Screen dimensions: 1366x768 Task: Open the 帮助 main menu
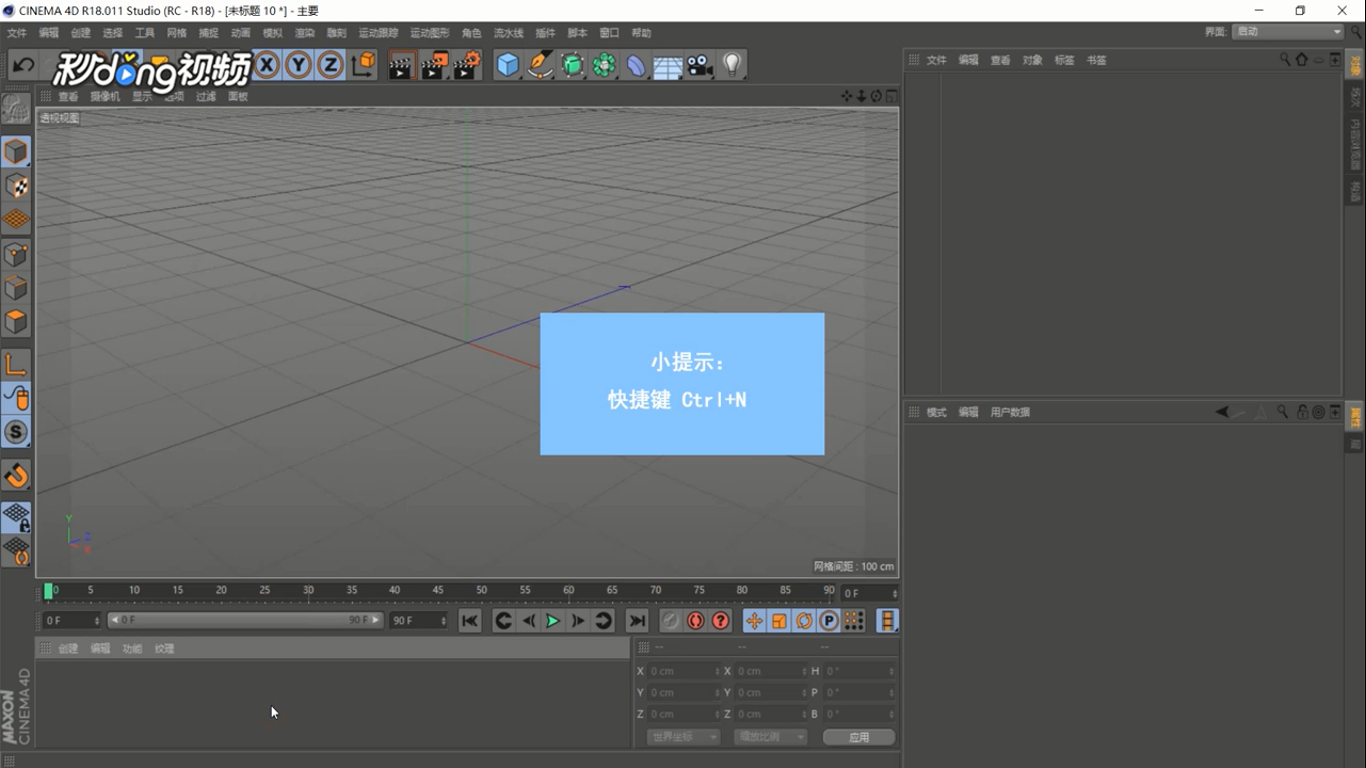point(641,33)
